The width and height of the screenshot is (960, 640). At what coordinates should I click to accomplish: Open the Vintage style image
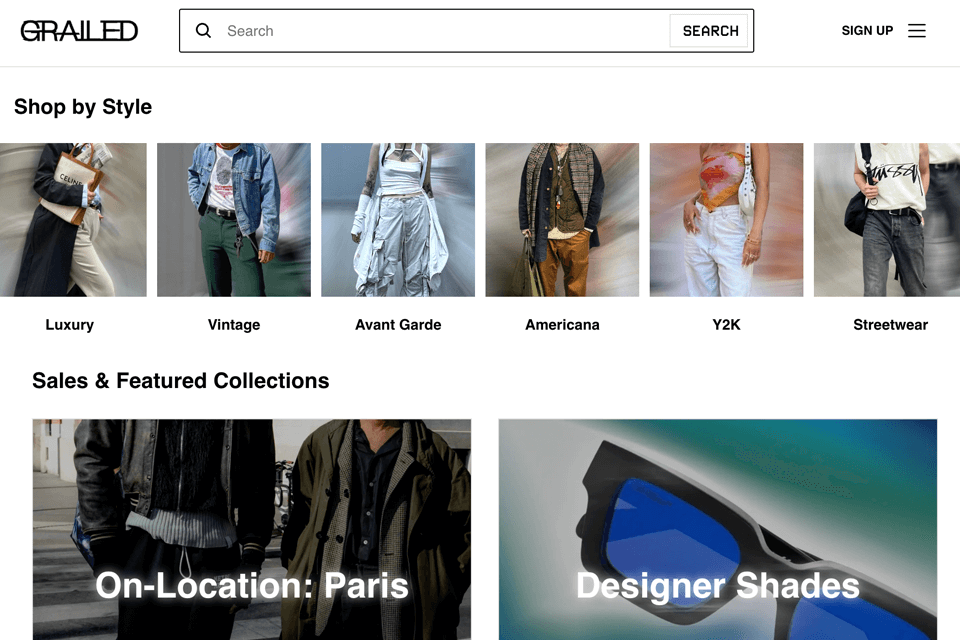(234, 220)
